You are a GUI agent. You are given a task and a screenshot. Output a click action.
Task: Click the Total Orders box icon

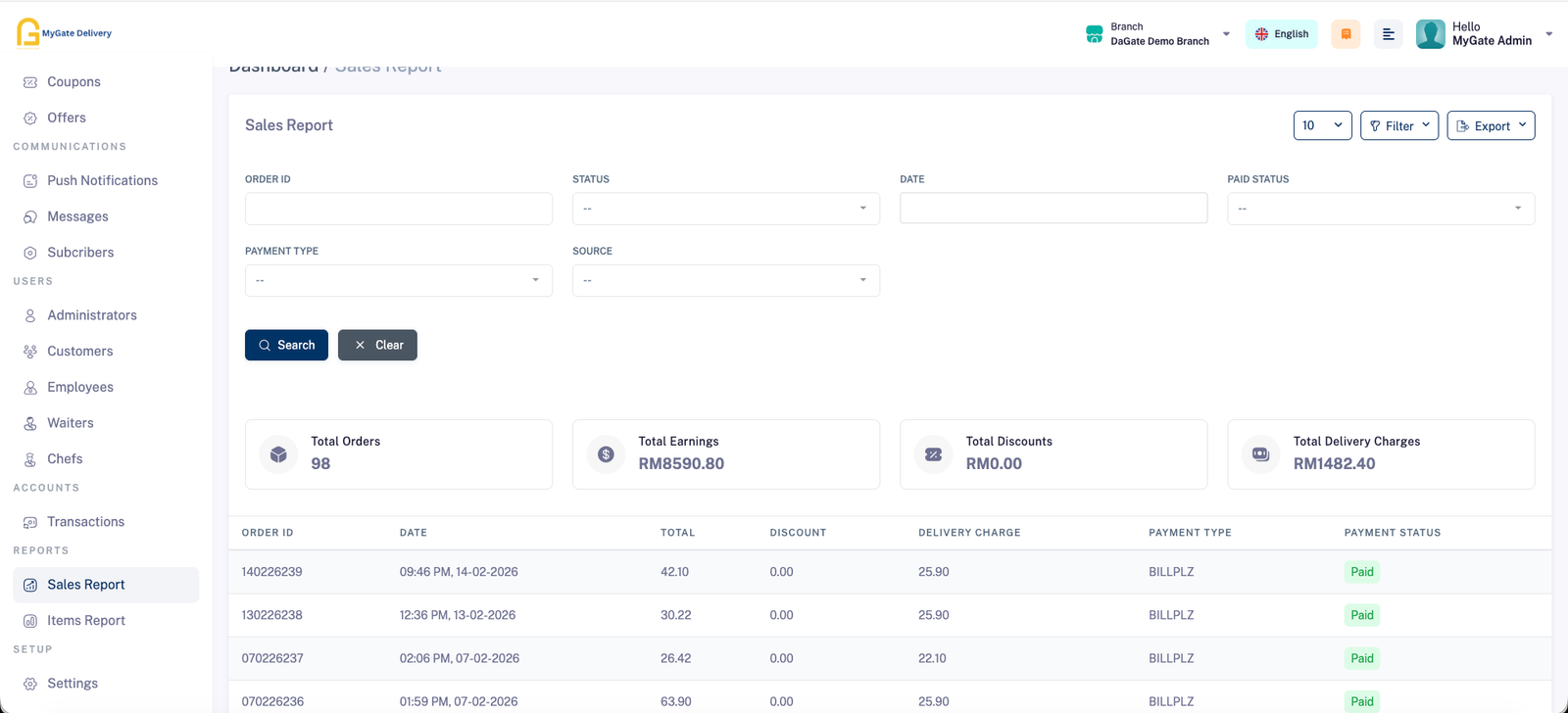278,454
